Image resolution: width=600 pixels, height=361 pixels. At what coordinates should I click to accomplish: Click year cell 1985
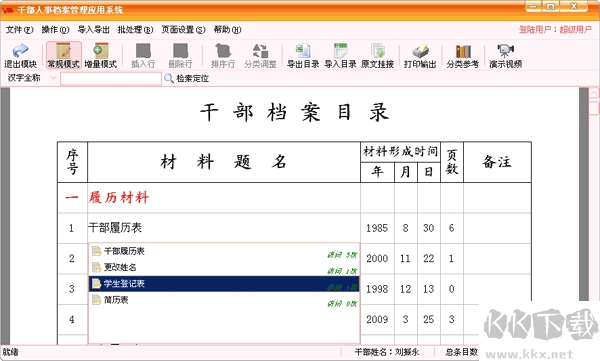coord(377,228)
